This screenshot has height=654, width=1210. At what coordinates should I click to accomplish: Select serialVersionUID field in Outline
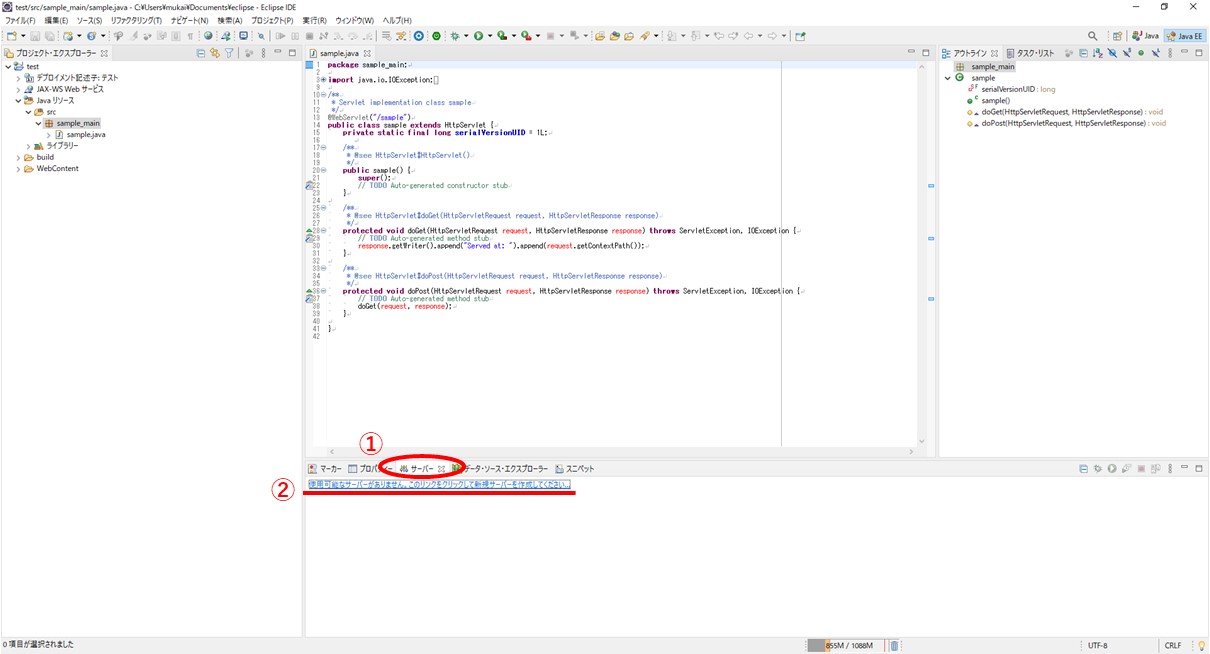[x=1011, y=89]
